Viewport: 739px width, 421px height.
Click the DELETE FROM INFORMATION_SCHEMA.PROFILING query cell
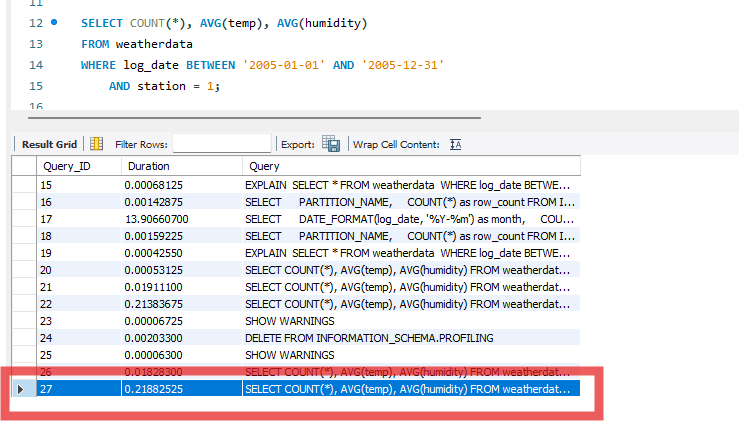pyautogui.click(x=369, y=338)
